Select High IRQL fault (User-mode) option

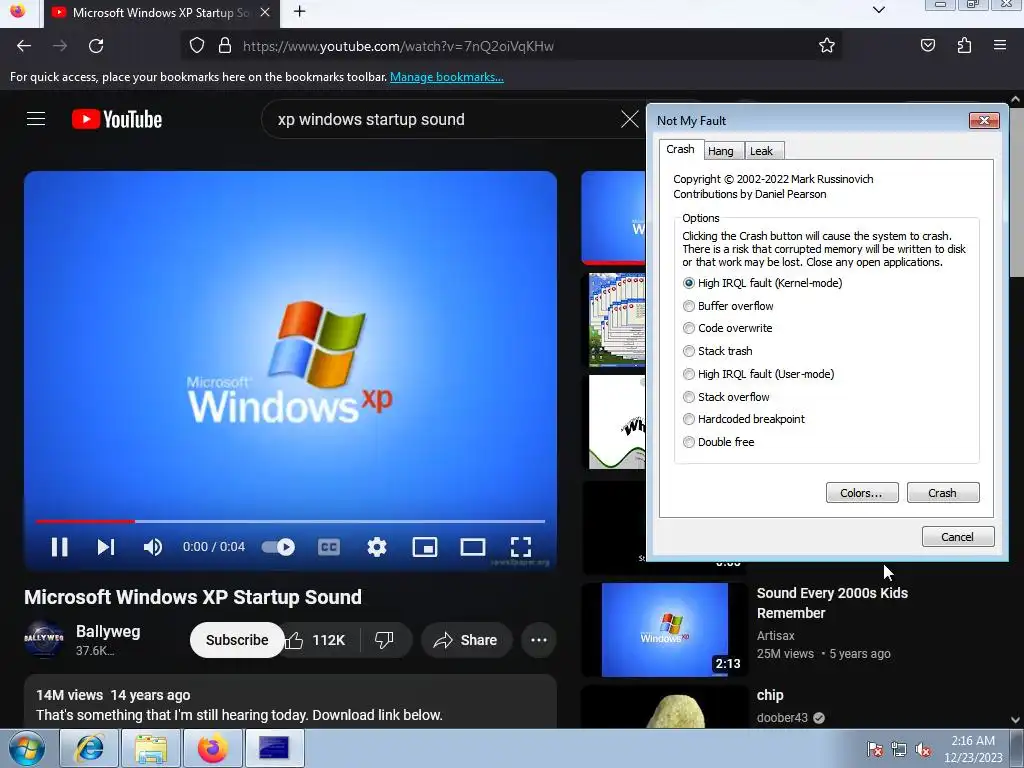(758, 374)
